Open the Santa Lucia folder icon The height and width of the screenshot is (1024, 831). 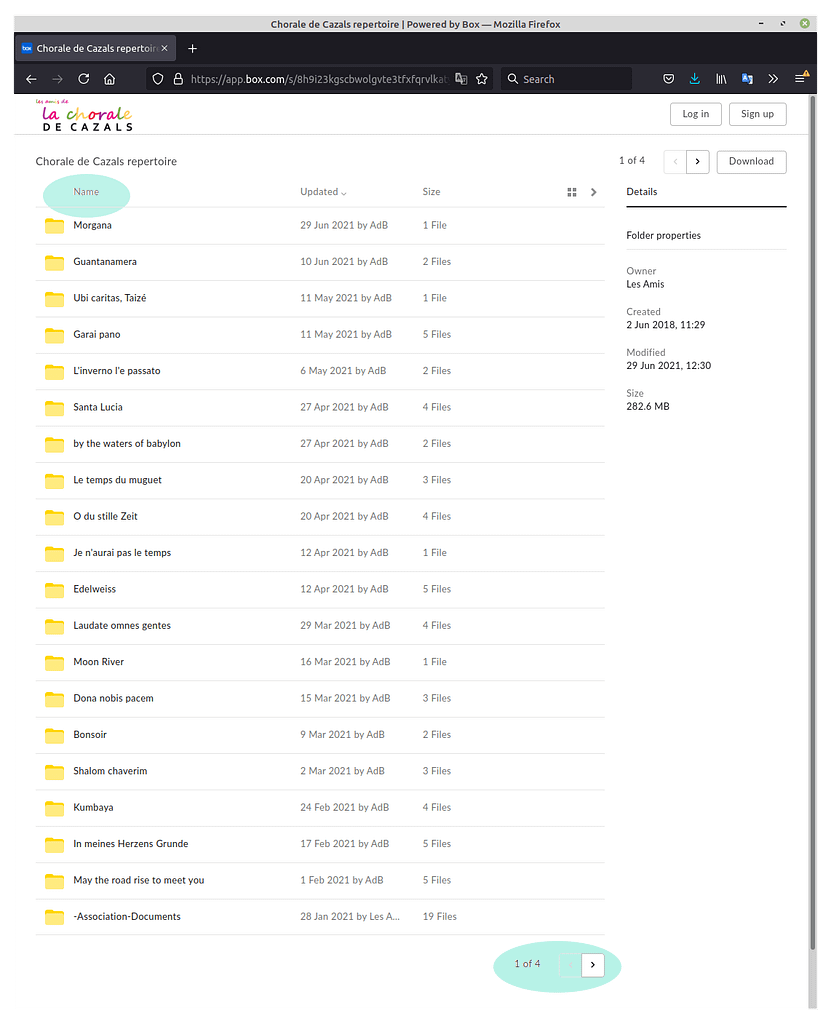(54, 408)
